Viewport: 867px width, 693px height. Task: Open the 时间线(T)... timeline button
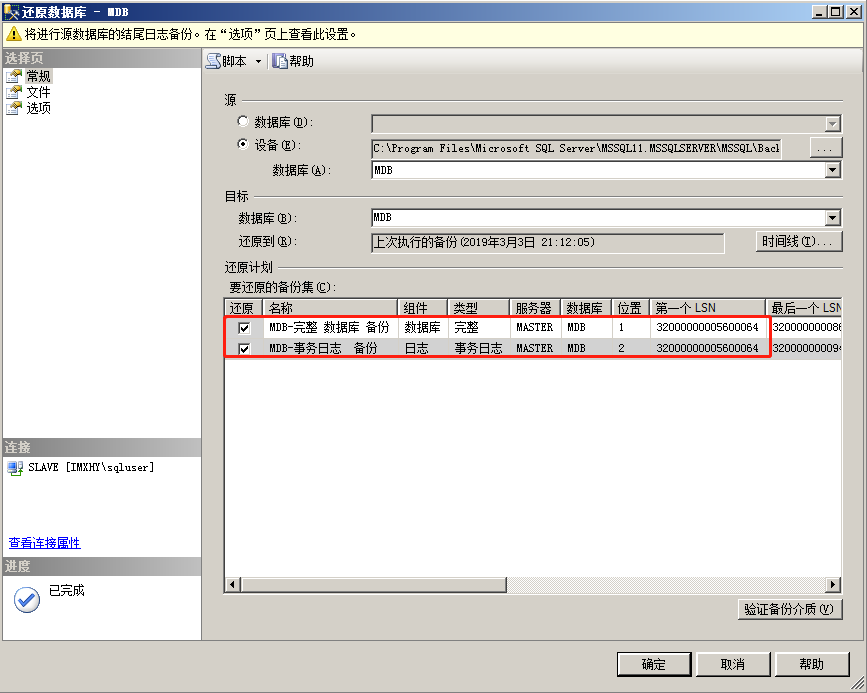pyautogui.click(x=799, y=242)
